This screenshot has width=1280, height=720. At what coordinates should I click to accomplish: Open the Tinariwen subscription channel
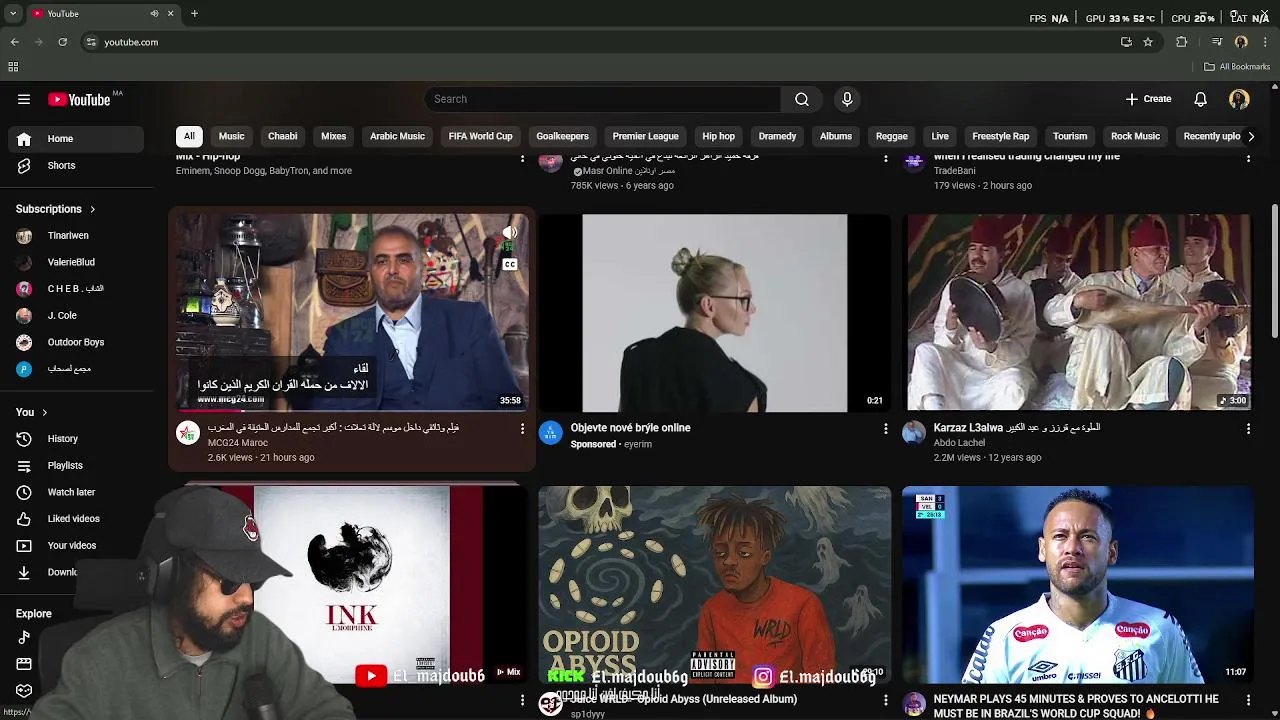pos(77,236)
